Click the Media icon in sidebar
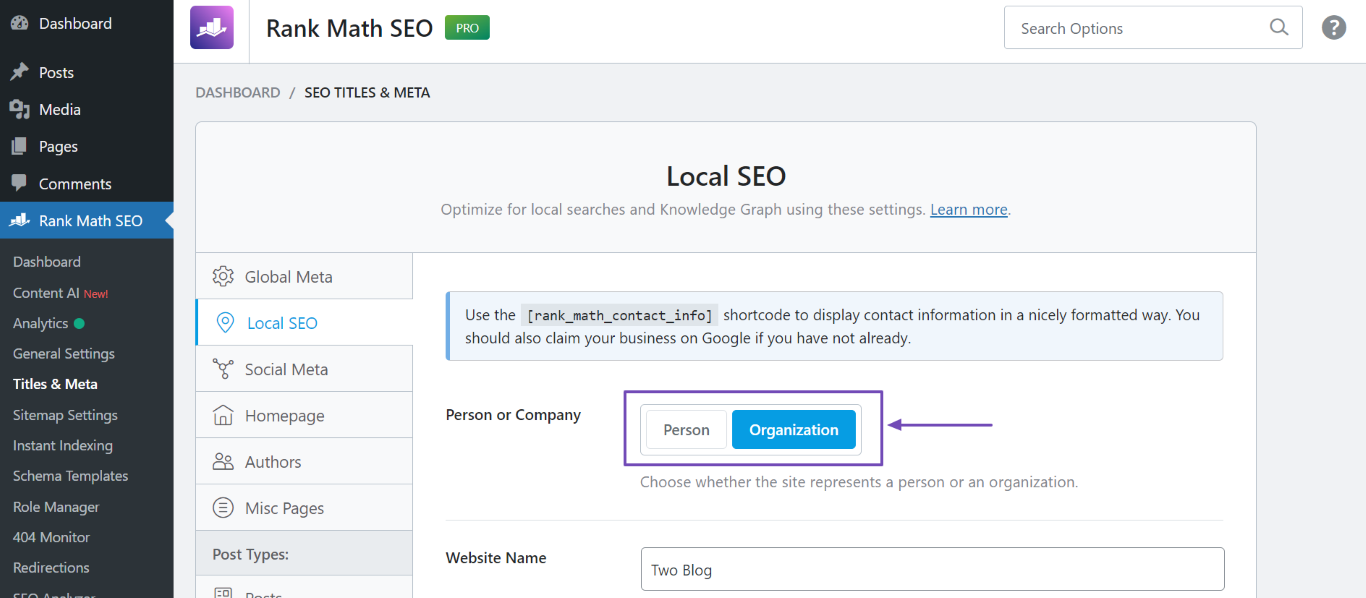Screen dimensions: 1366x598 [x=19, y=109]
